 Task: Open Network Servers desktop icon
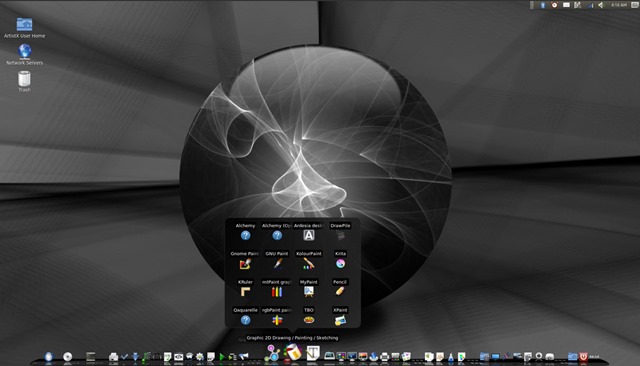(24, 51)
